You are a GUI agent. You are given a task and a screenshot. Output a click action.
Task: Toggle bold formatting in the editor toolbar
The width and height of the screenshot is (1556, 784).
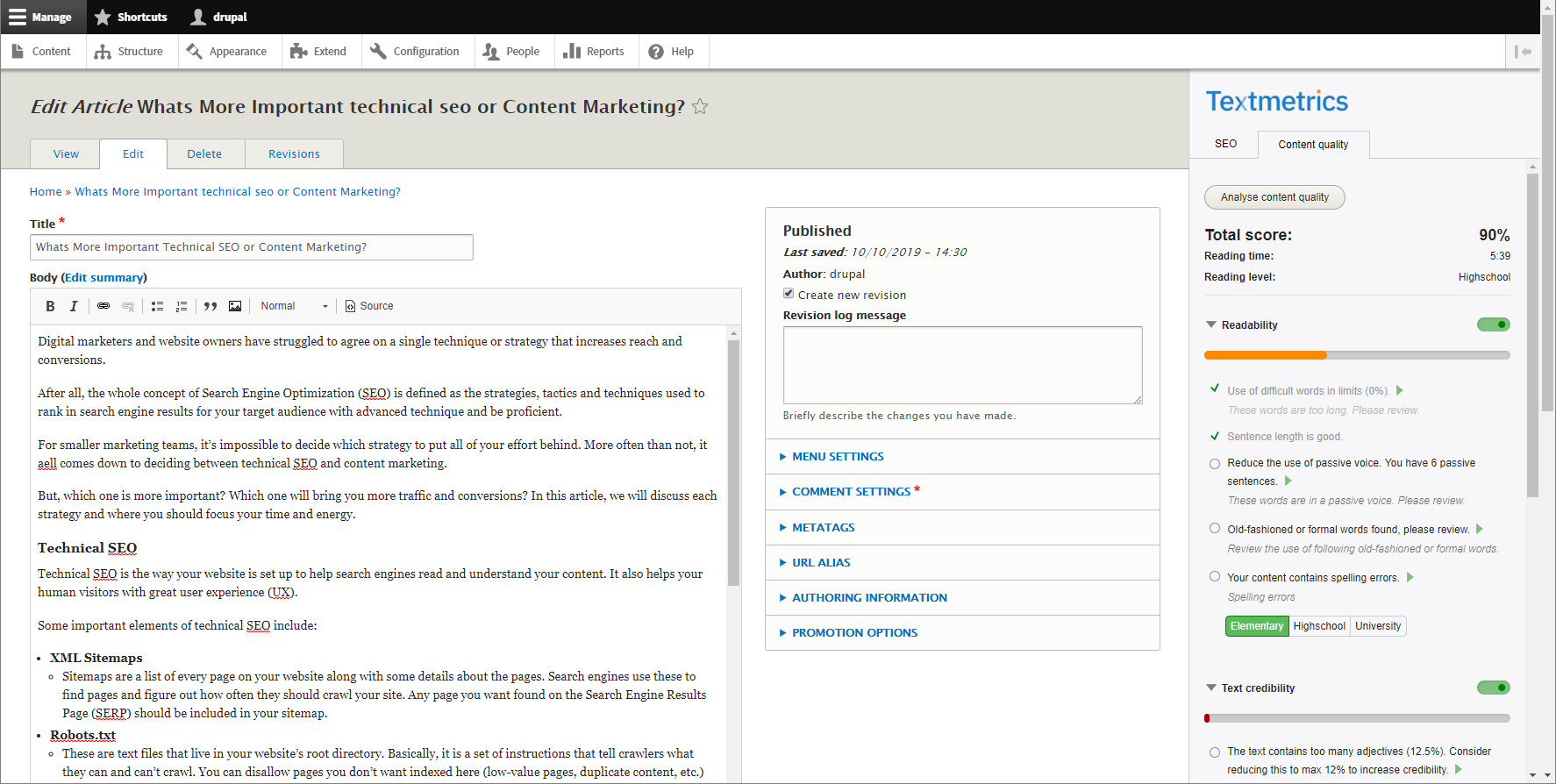pyautogui.click(x=50, y=306)
